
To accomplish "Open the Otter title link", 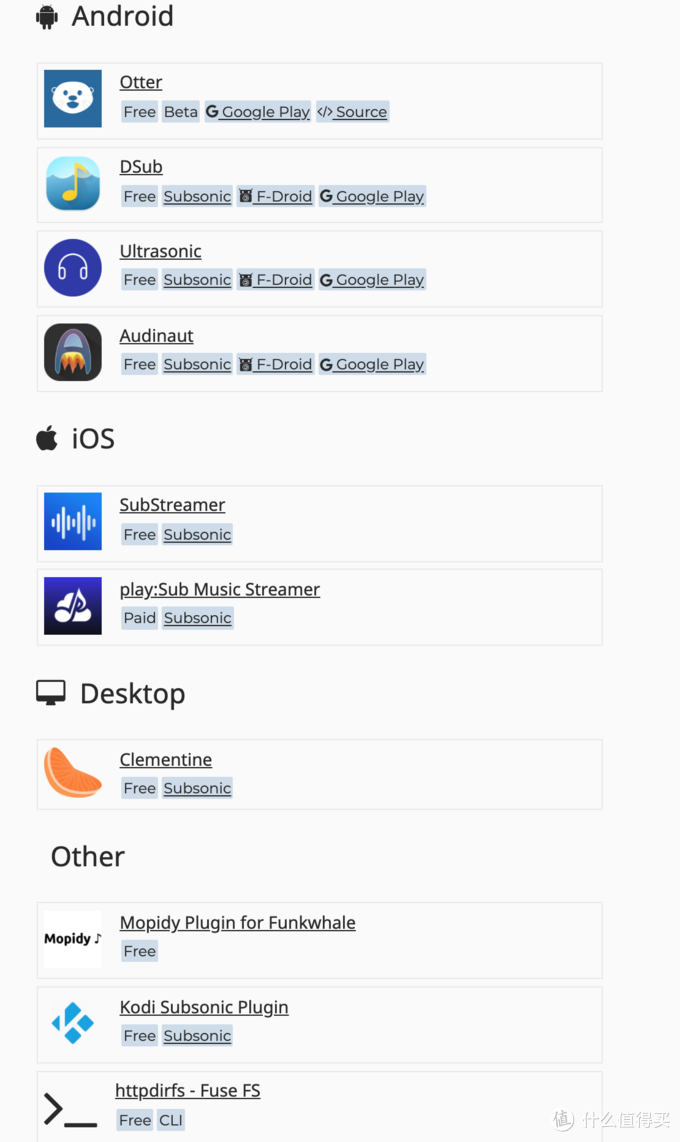I will point(141,82).
